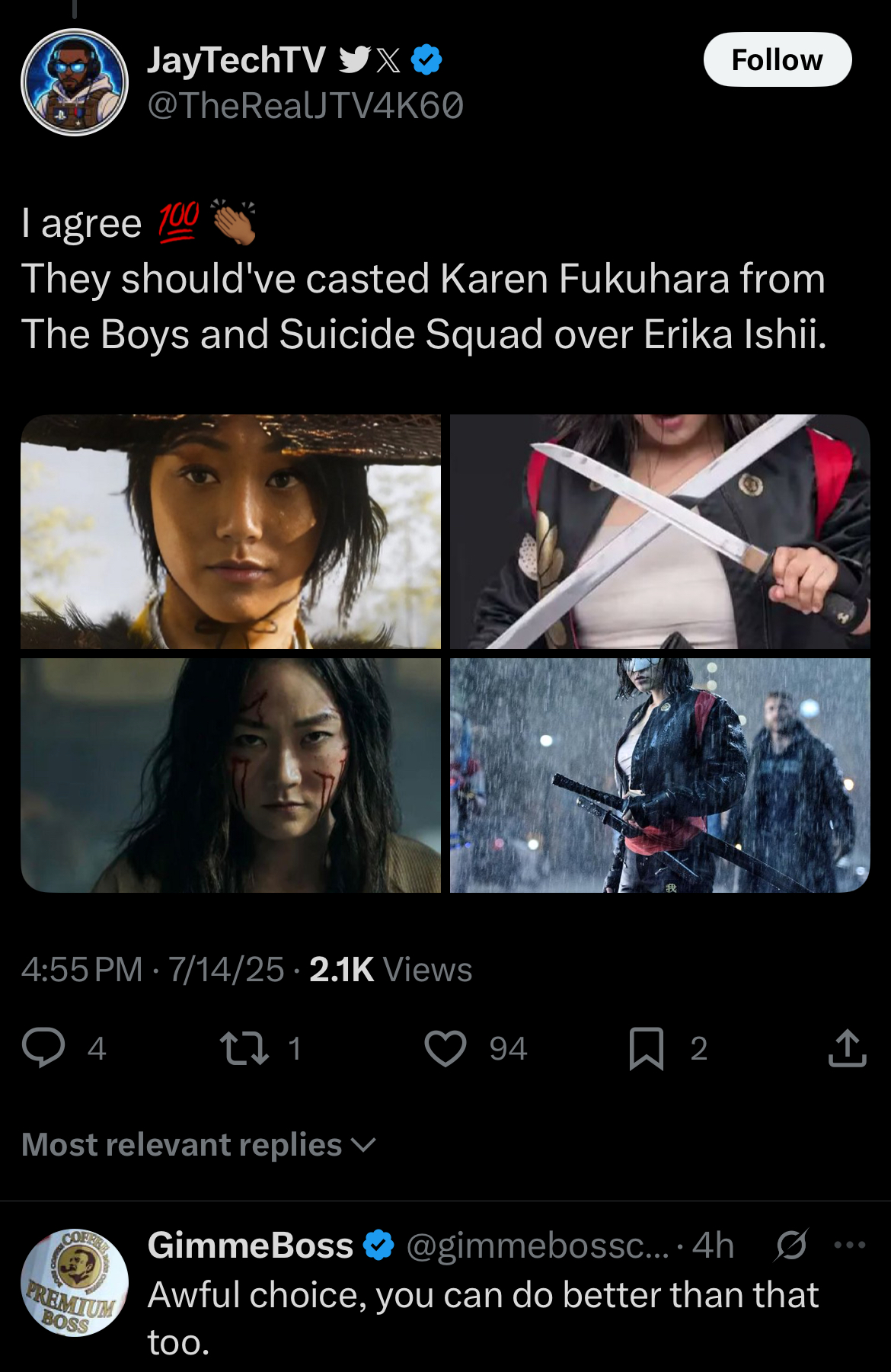Viewport: 891px width, 1372px height.
Task: View the straw hat character close-up image
Action: point(231,532)
